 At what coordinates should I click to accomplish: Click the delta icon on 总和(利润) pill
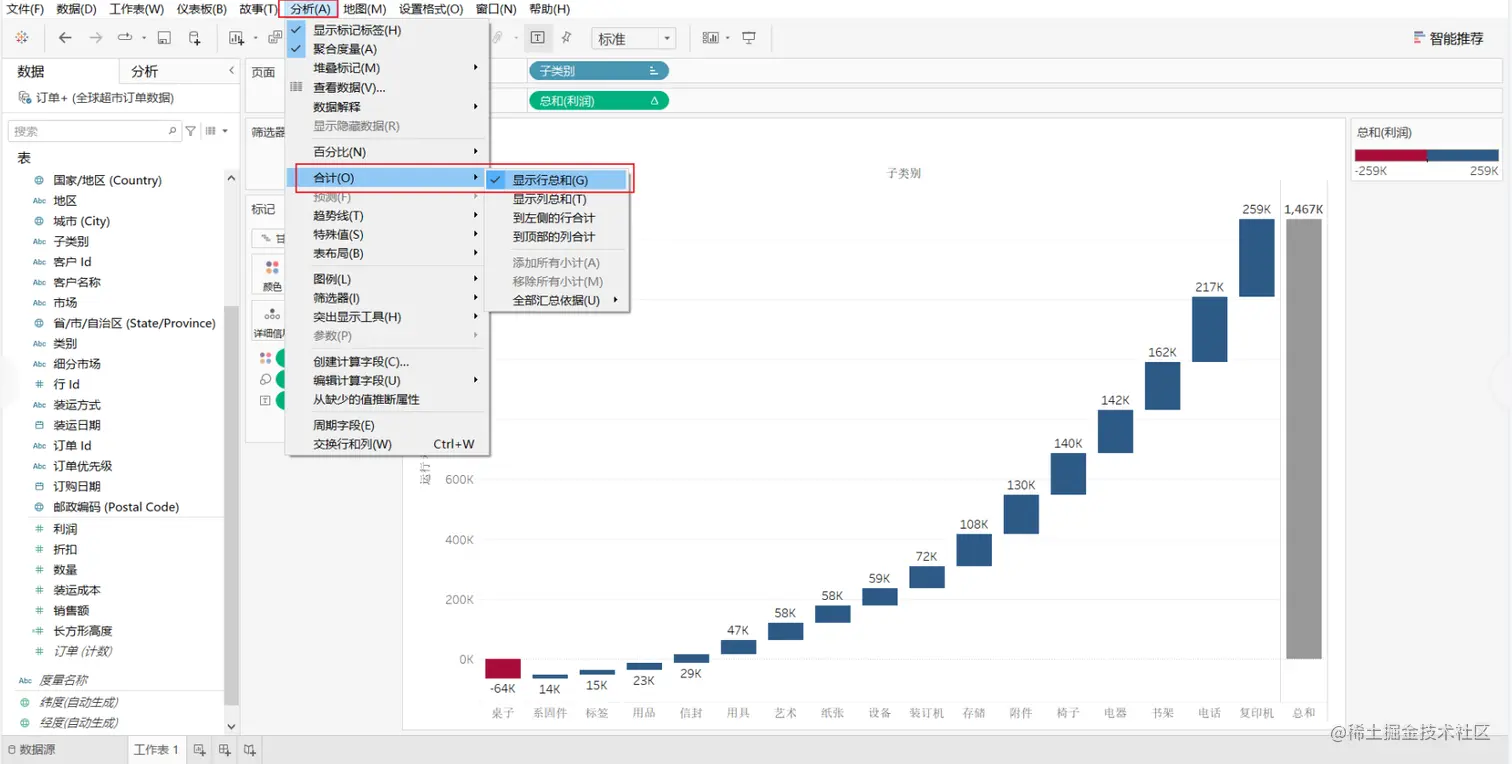coord(654,101)
